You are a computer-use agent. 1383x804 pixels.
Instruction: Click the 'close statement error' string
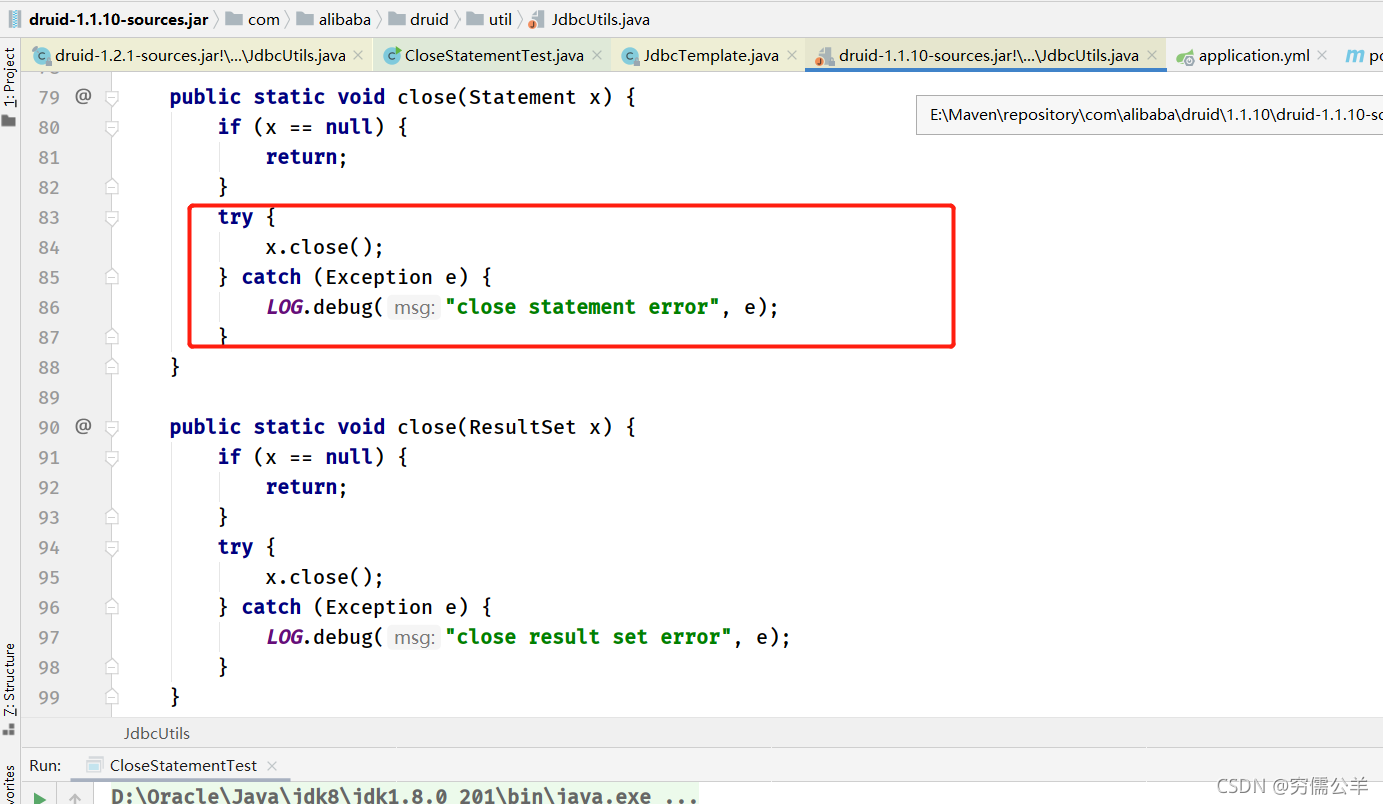pyautogui.click(x=583, y=307)
